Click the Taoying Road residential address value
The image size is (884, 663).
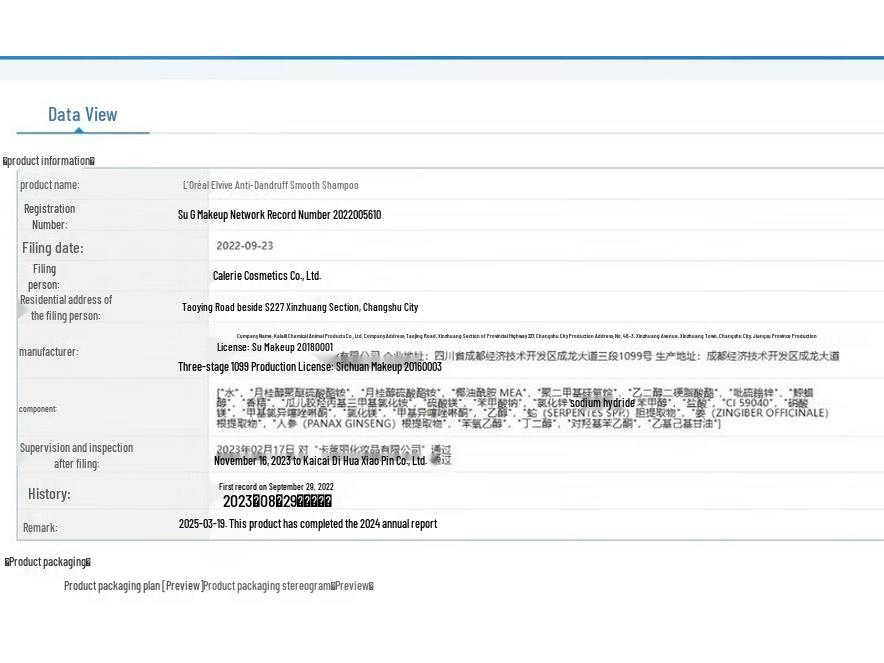pyautogui.click(x=299, y=307)
